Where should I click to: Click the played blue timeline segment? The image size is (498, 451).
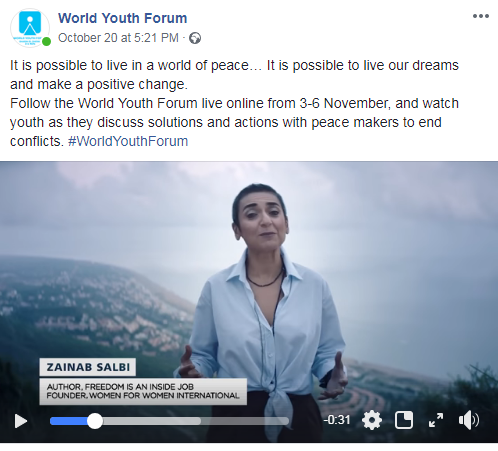pyautogui.click(x=69, y=421)
